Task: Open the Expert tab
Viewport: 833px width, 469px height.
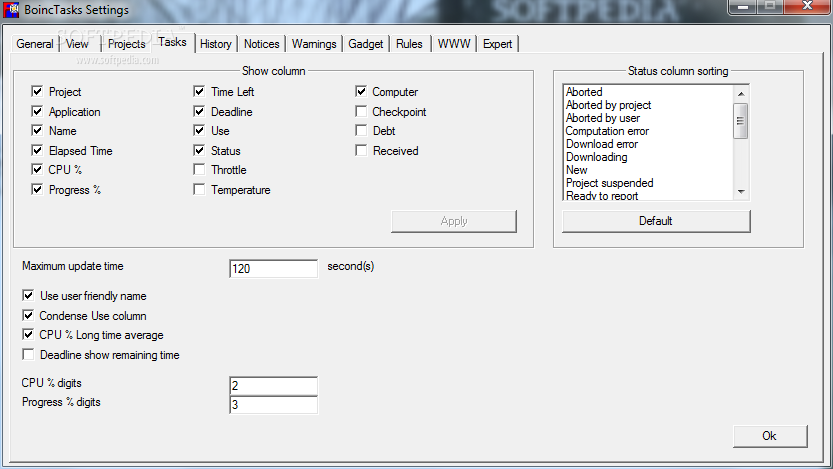Action: pyautogui.click(x=497, y=44)
